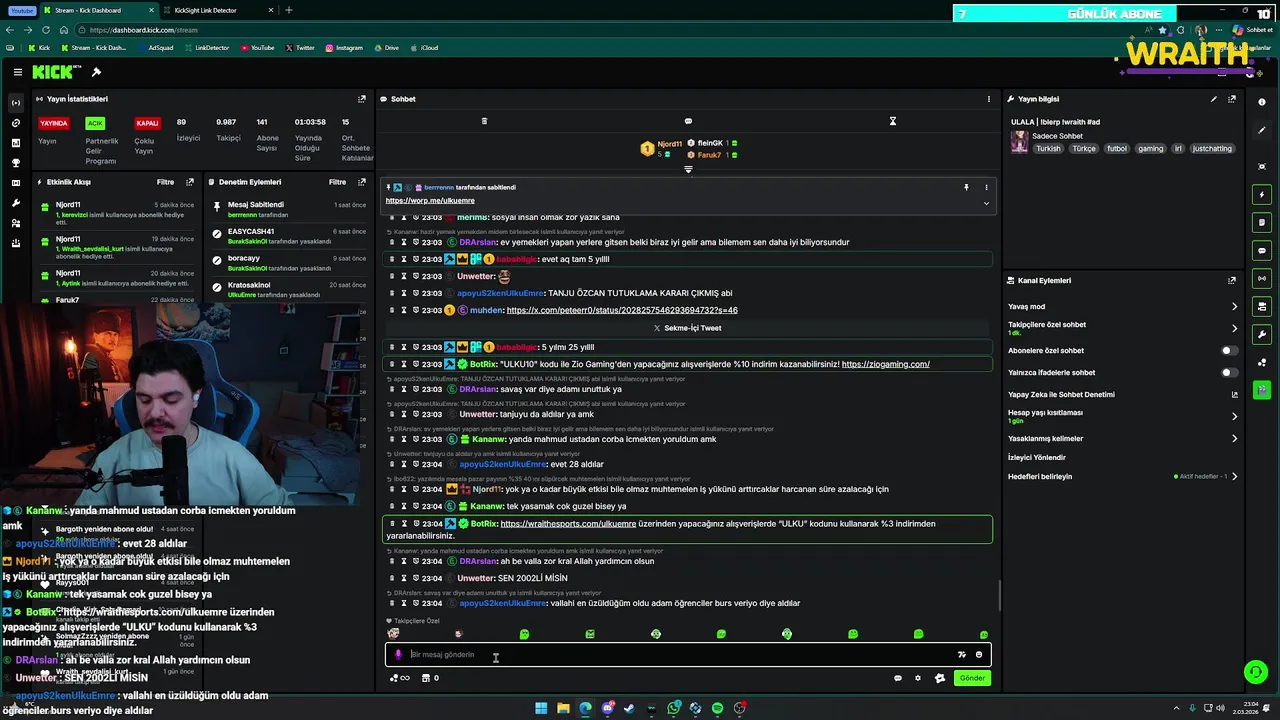Screen dimensions: 1280x720
Task: Open Steam from the taskbar
Action: tap(629, 708)
